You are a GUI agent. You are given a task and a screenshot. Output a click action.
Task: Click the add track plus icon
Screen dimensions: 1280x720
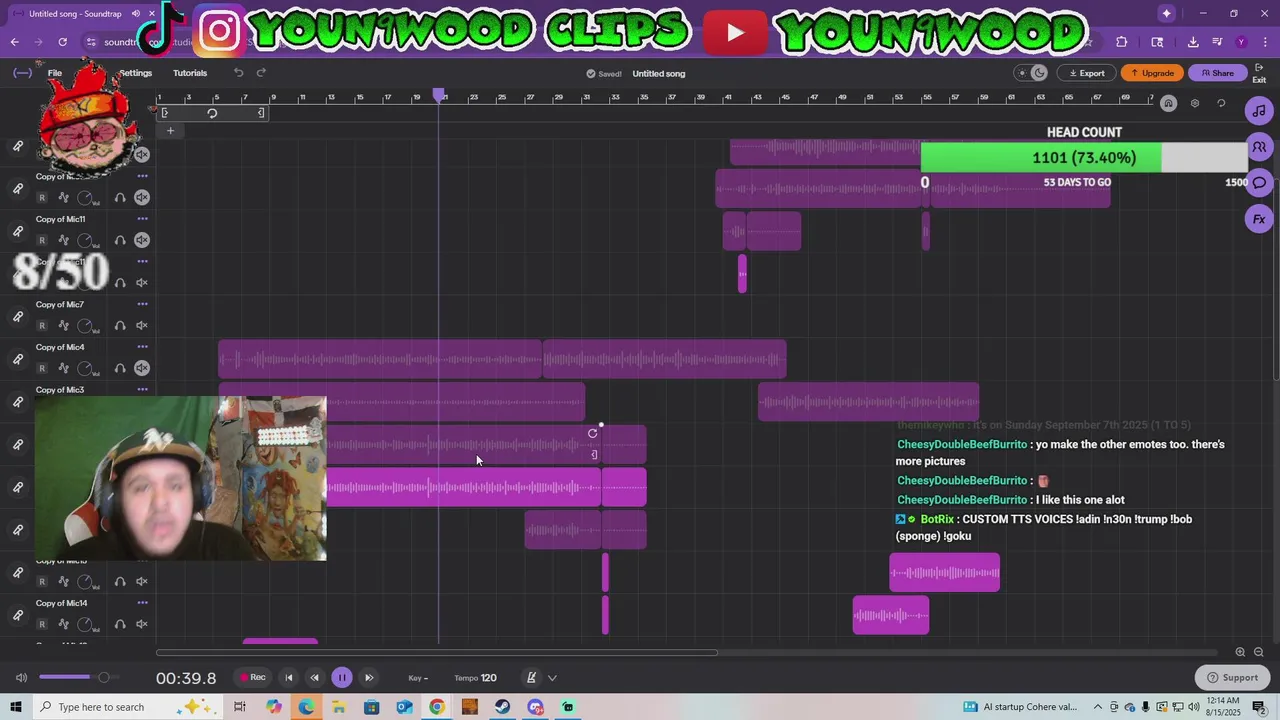(170, 130)
